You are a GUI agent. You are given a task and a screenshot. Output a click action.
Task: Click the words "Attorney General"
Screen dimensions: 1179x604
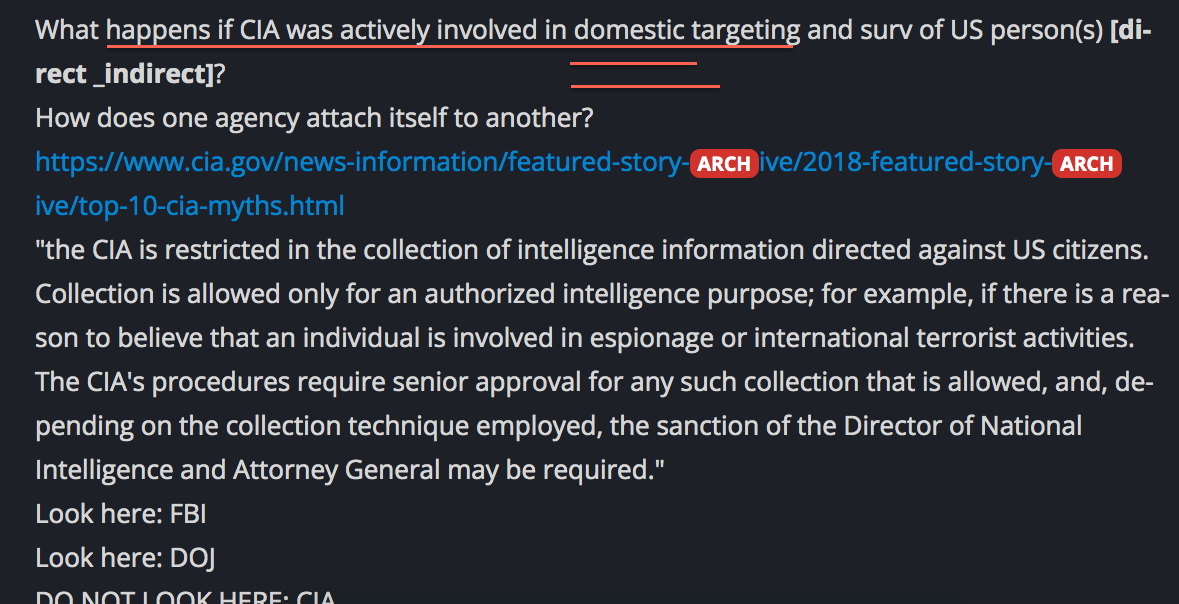click(336, 470)
